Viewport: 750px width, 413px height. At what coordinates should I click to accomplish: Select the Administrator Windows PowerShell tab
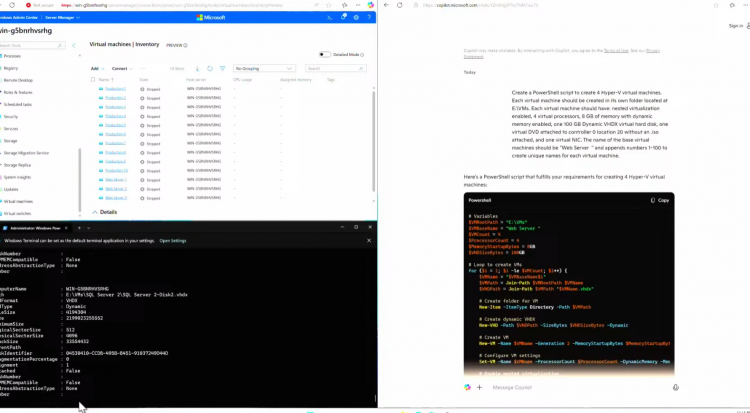tap(36, 228)
